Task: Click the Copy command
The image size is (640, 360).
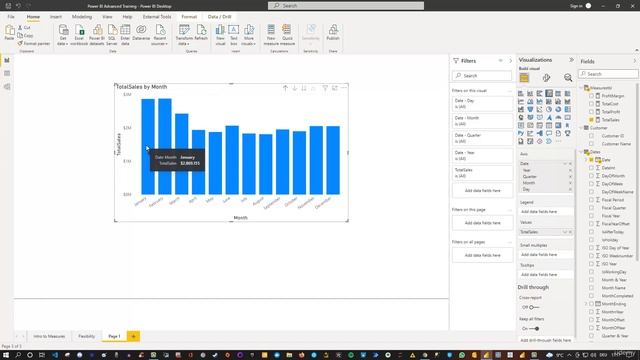Action: coord(25,36)
